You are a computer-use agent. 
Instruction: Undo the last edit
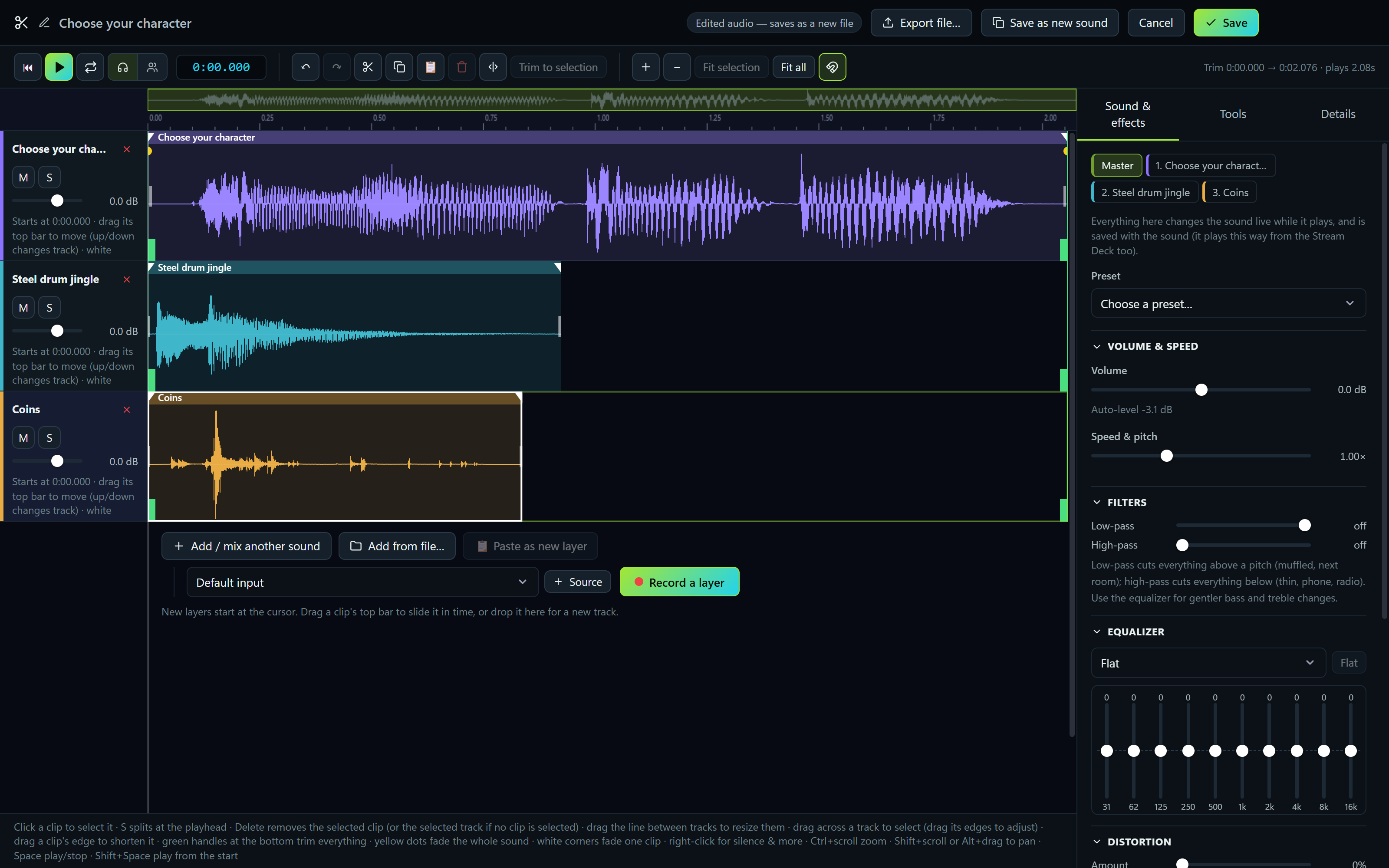pyautogui.click(x=305, y=67)
